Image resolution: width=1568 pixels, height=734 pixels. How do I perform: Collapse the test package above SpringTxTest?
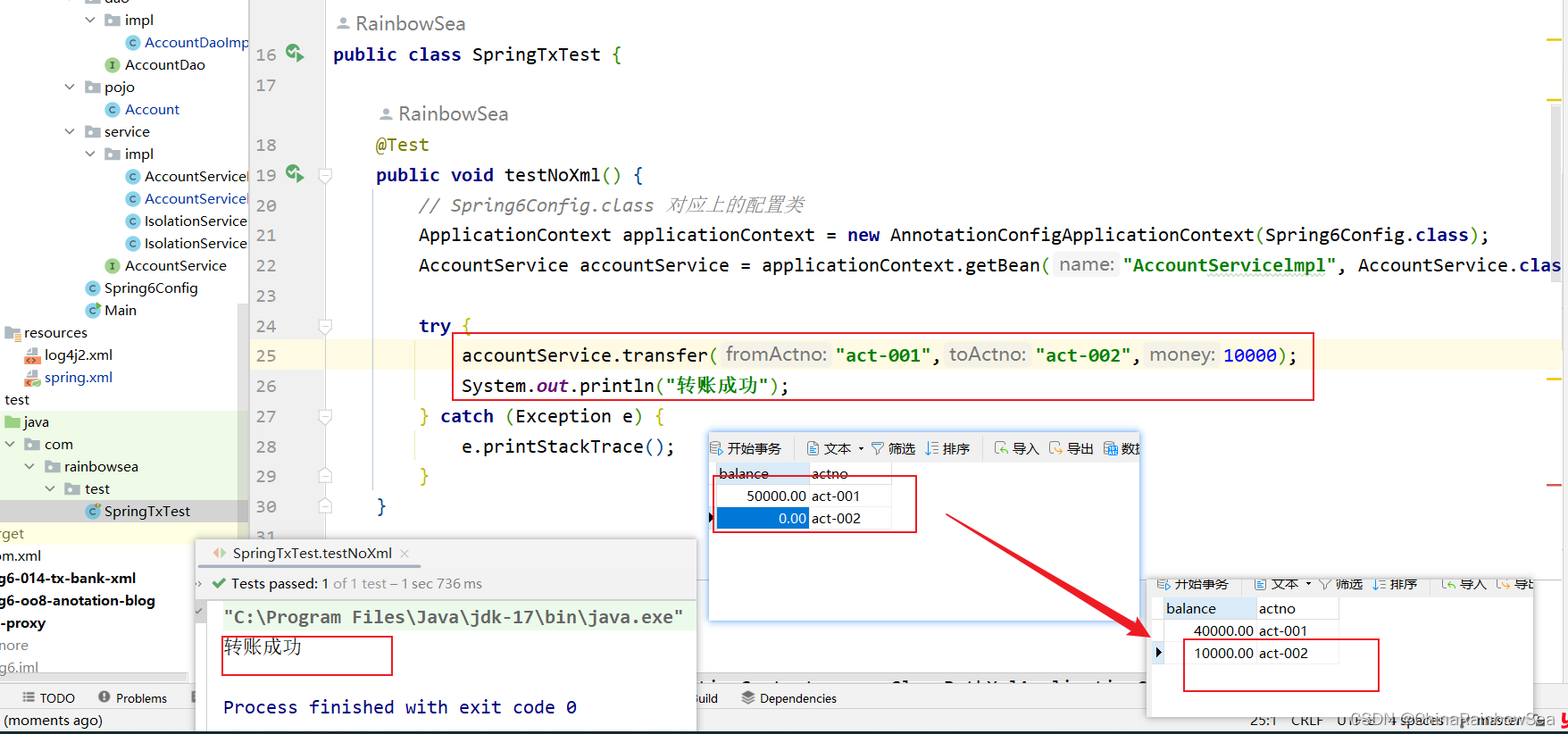tap(50, 488)
